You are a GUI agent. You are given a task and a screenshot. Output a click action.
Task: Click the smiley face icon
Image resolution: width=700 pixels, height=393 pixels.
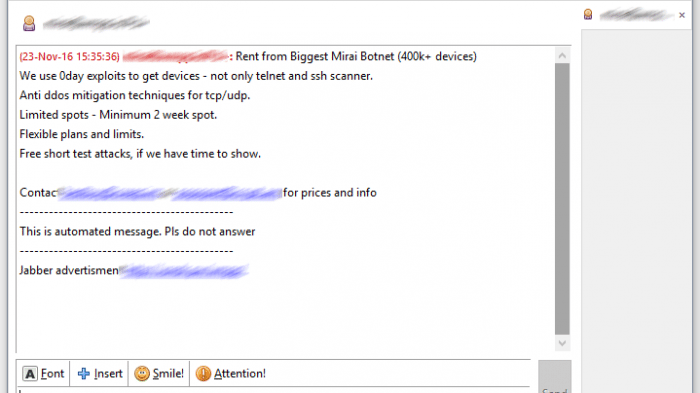pyautogui.click(x=142, y=373)
